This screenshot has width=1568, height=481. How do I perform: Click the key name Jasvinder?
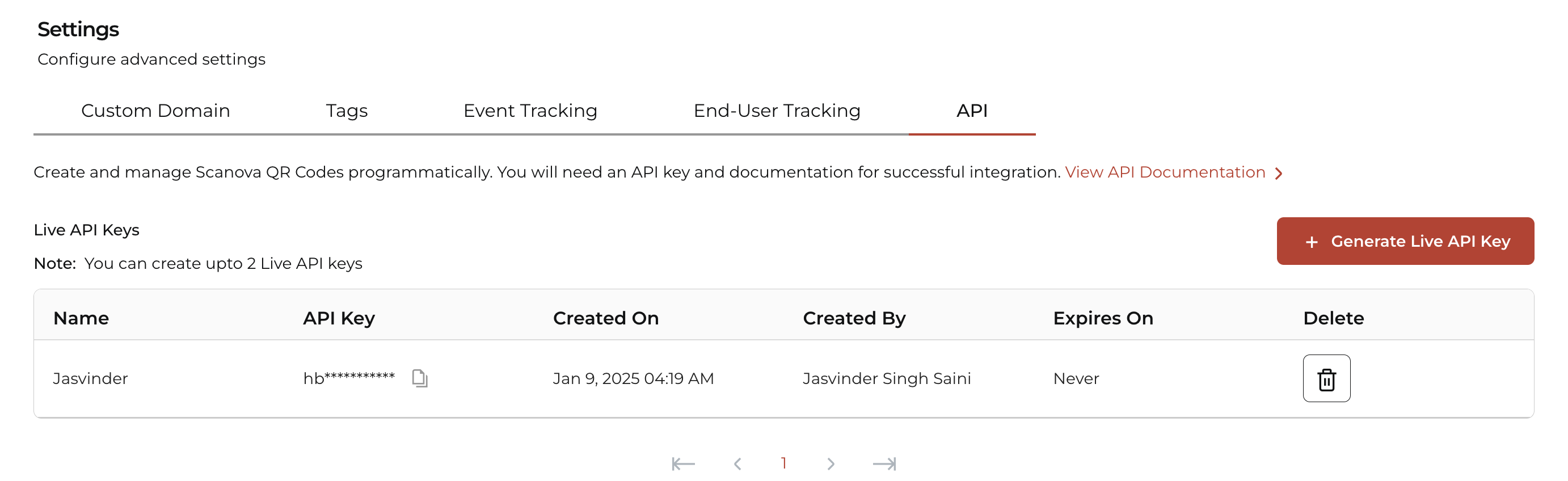click(x=91, y=379)
